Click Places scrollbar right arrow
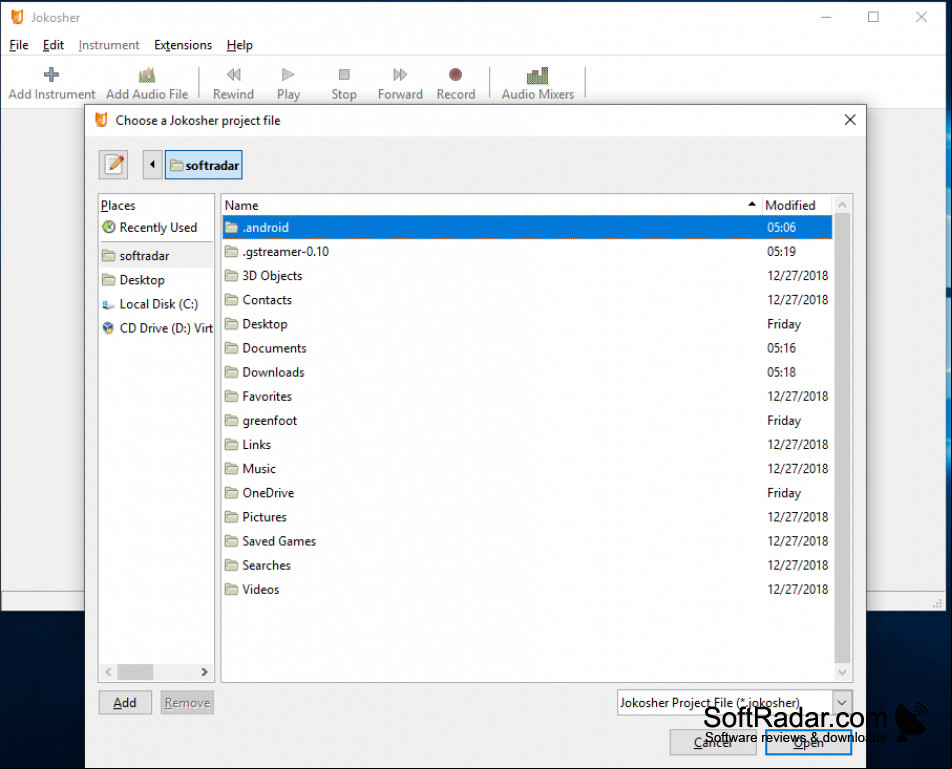This screenshot has height=769, width=952. pos(205,672)
